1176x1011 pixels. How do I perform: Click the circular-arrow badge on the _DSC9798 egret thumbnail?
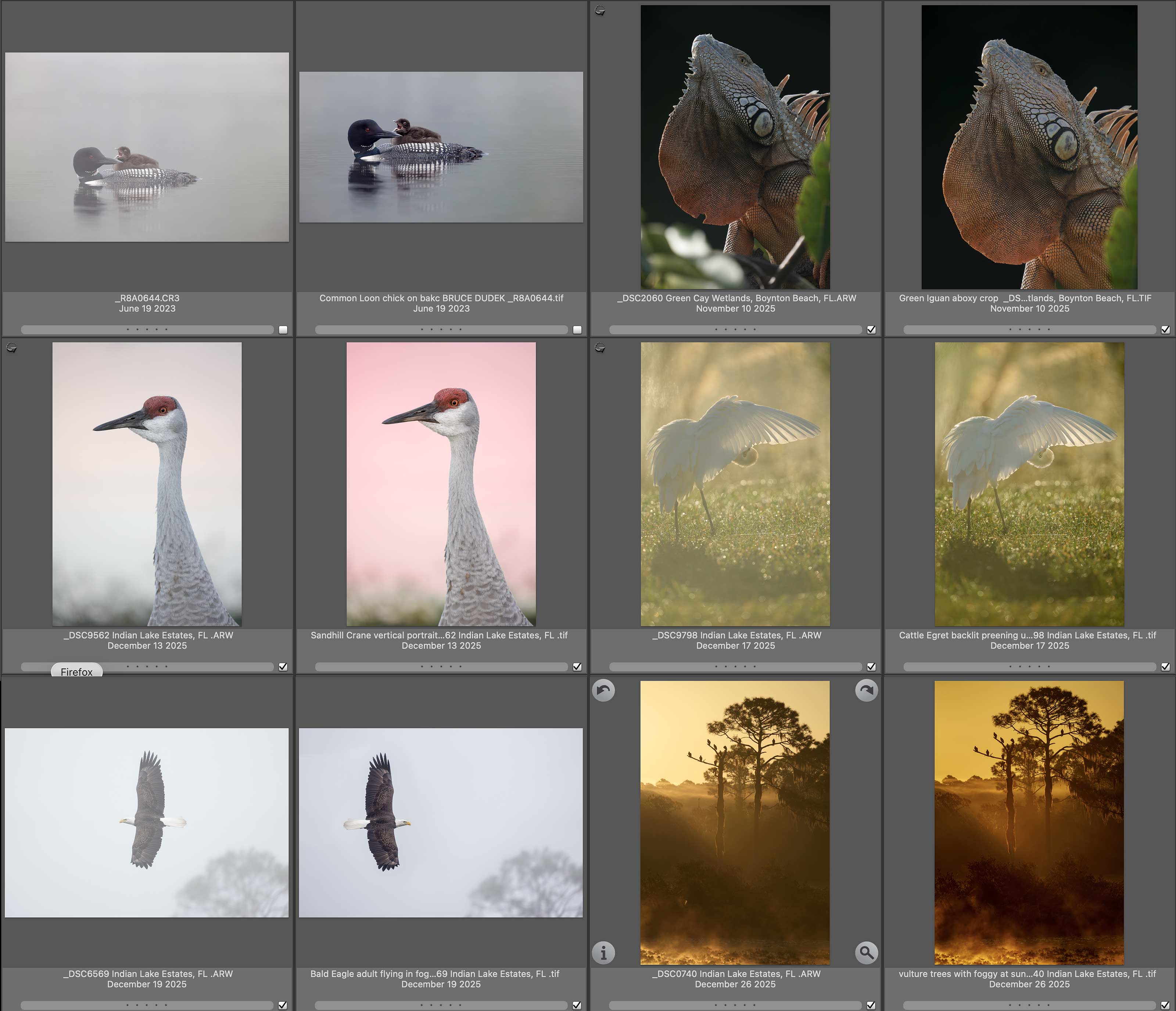(600, 348)
